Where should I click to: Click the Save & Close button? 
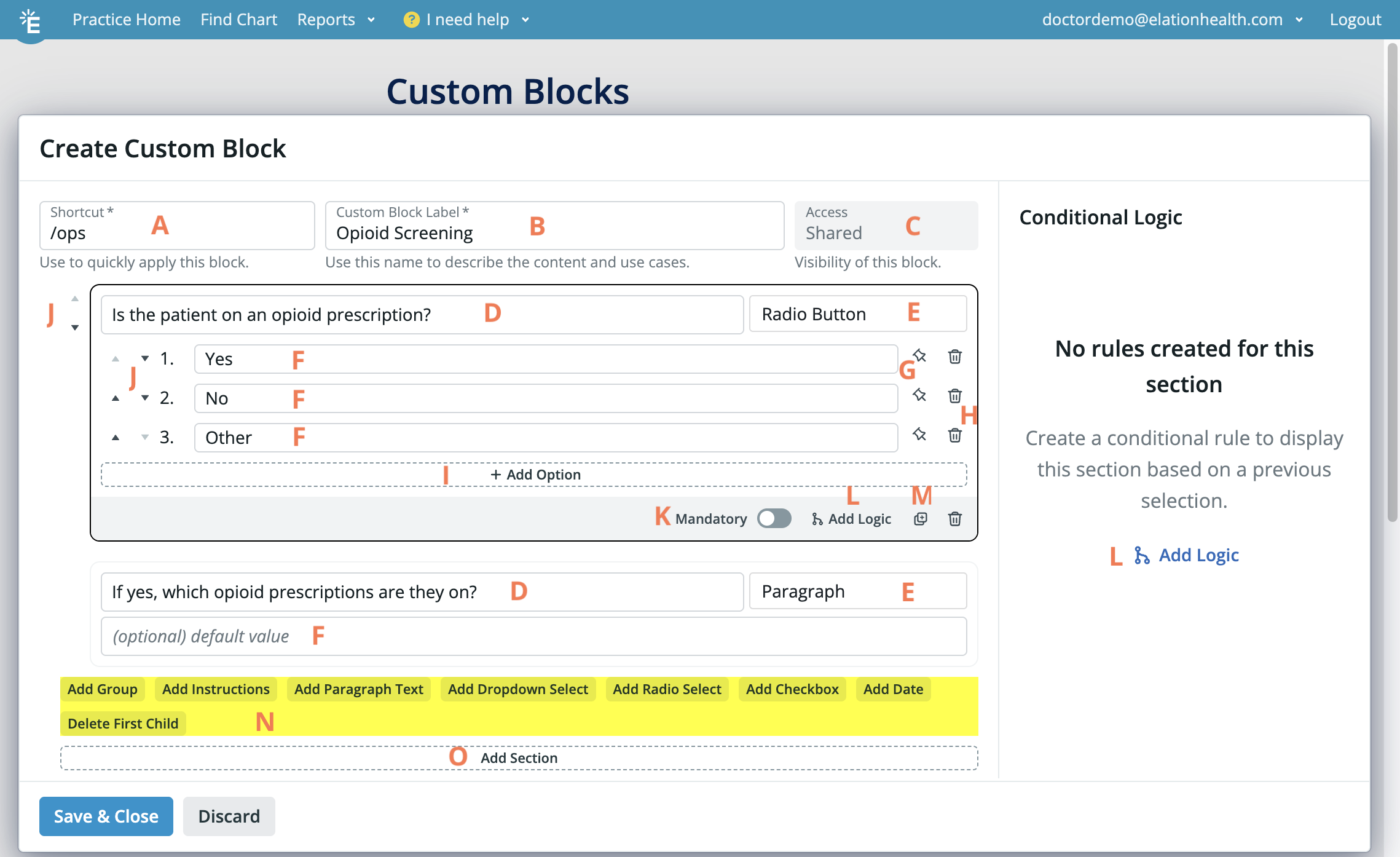105,816
